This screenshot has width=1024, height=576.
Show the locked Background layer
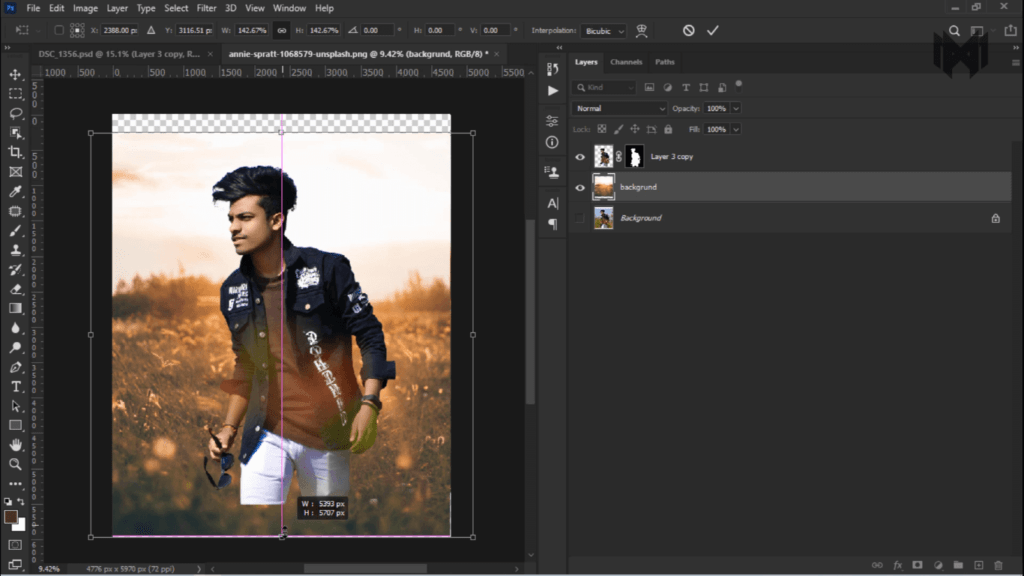point(580,218)
